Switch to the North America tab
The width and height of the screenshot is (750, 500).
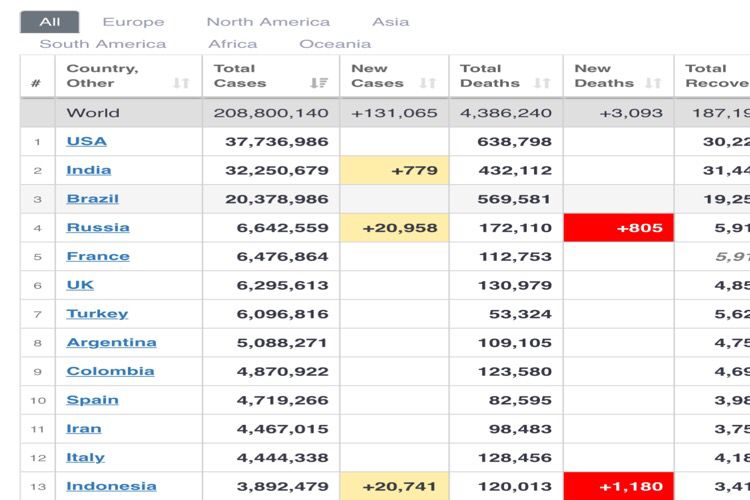pos(268,22)
